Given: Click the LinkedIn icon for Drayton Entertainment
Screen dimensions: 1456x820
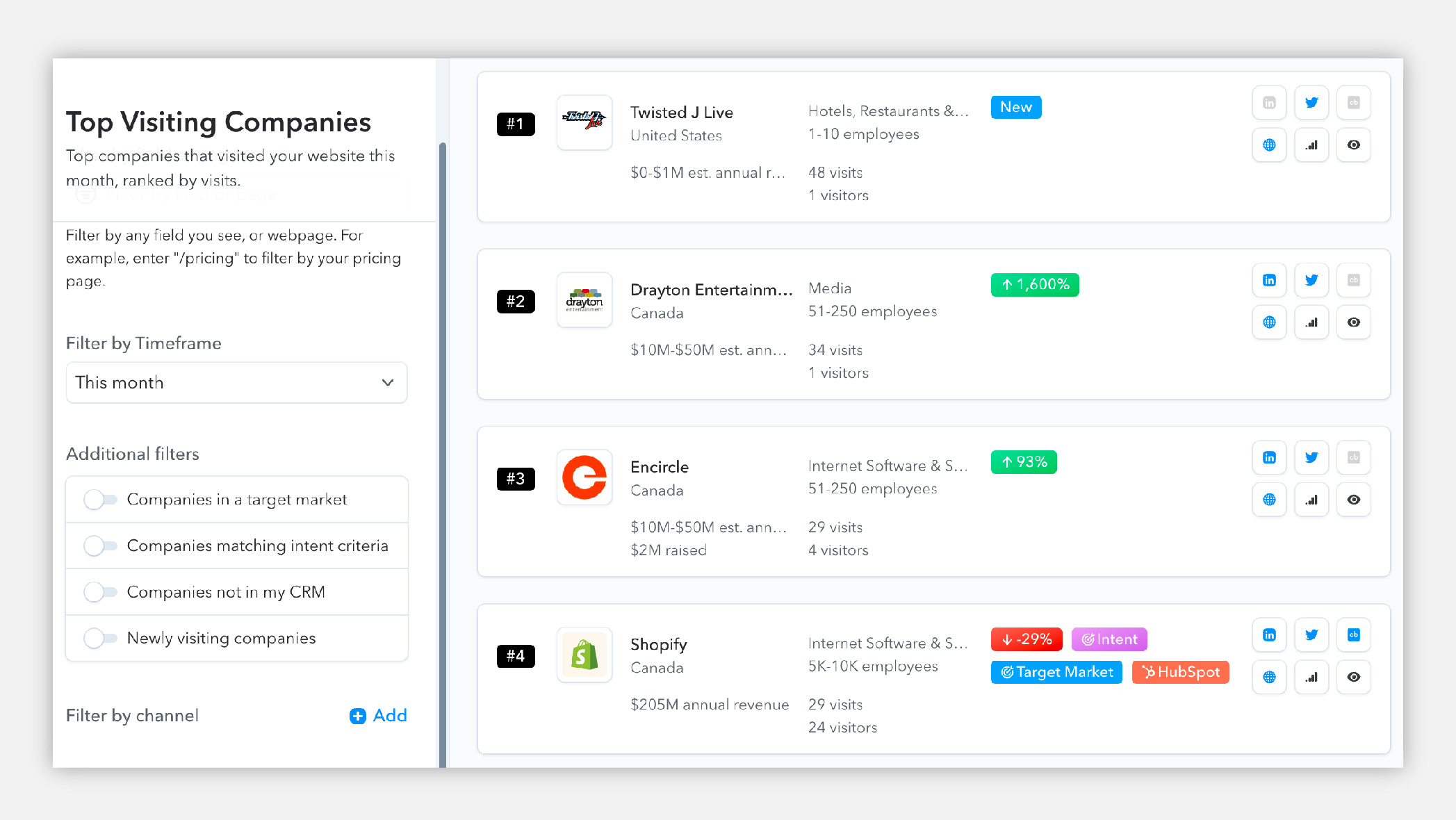Looking at the screenshot, I should click(x=1269, y=279).
